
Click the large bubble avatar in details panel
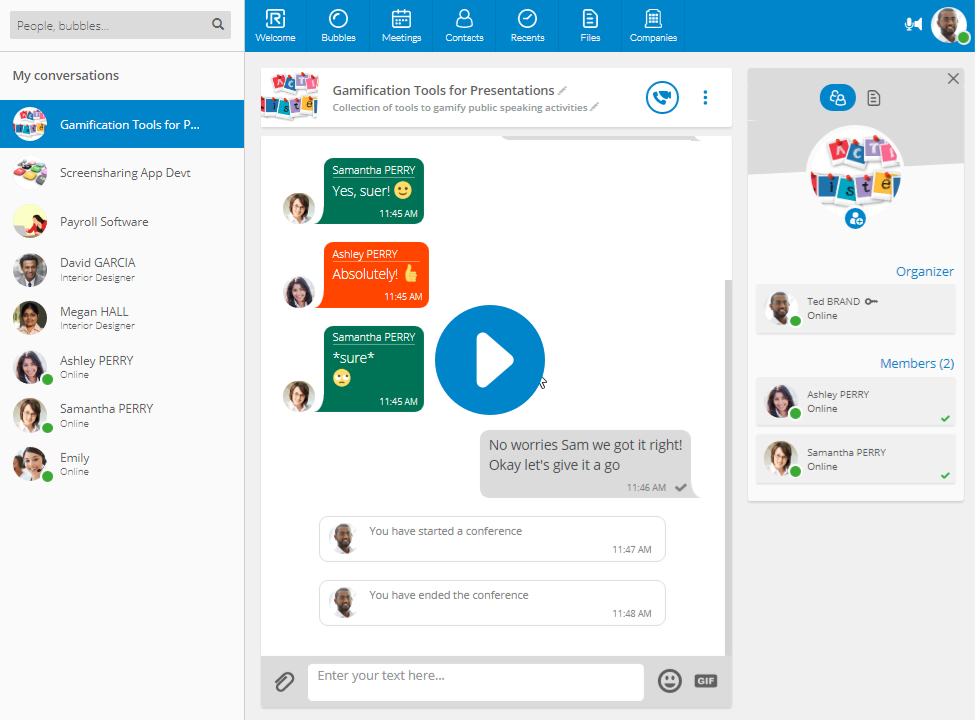(x=855, y=174)
